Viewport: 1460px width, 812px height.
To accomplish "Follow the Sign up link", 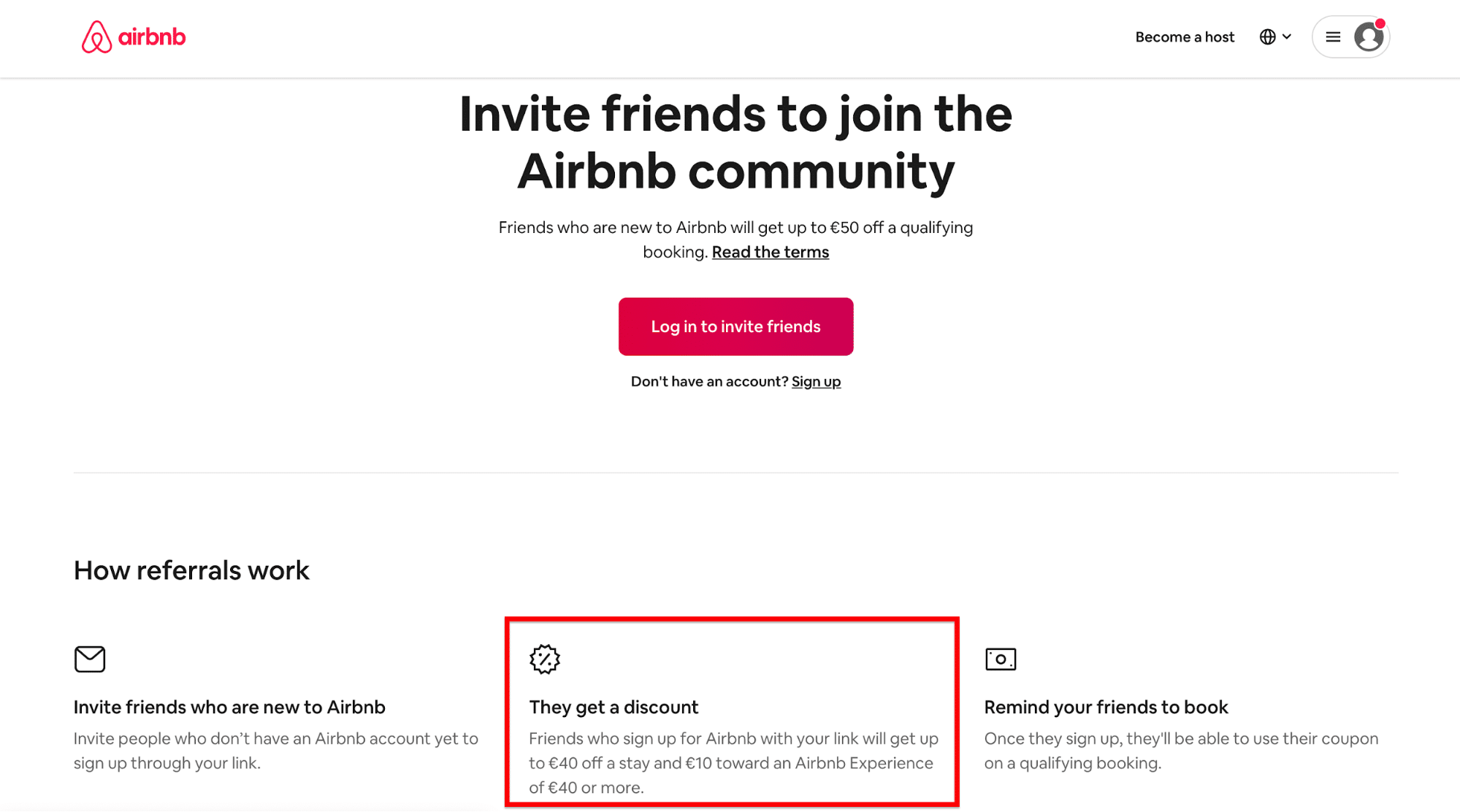I will (x=816, y=382).
